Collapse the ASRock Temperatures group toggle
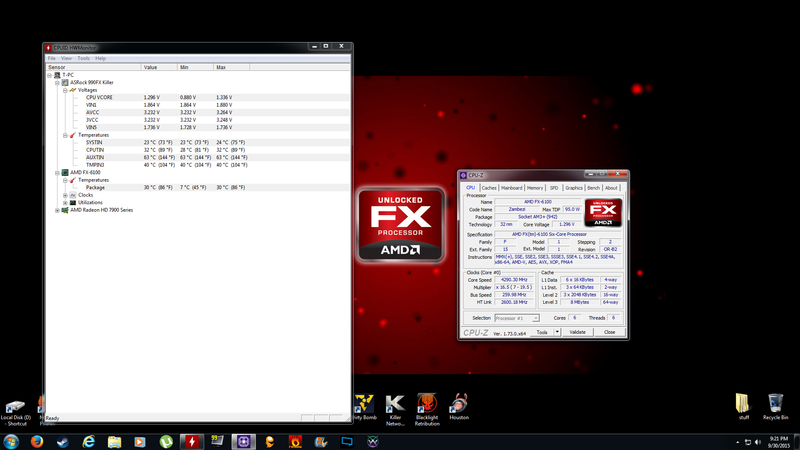 point(65,135)
